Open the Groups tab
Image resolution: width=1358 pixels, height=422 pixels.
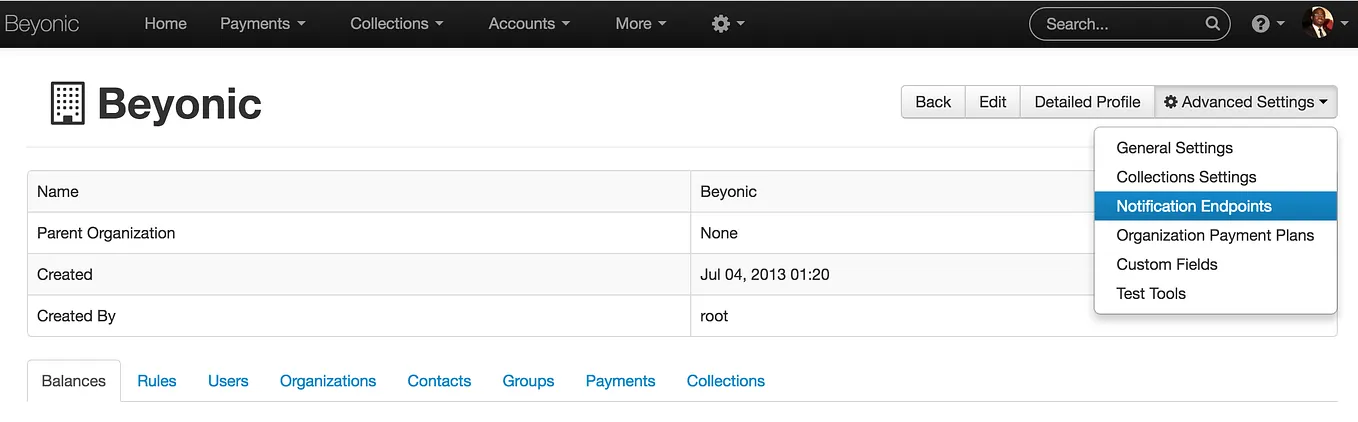pos(528,381)
